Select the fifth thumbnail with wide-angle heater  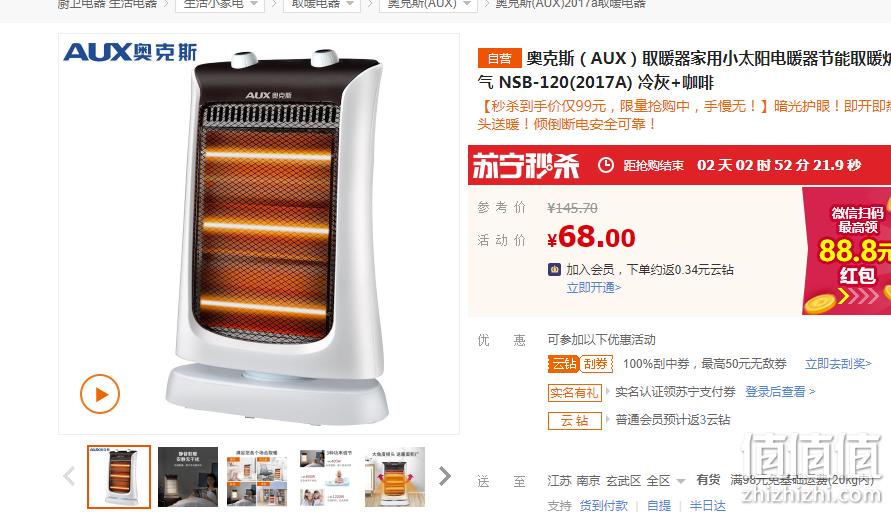(x=394, y=477)
